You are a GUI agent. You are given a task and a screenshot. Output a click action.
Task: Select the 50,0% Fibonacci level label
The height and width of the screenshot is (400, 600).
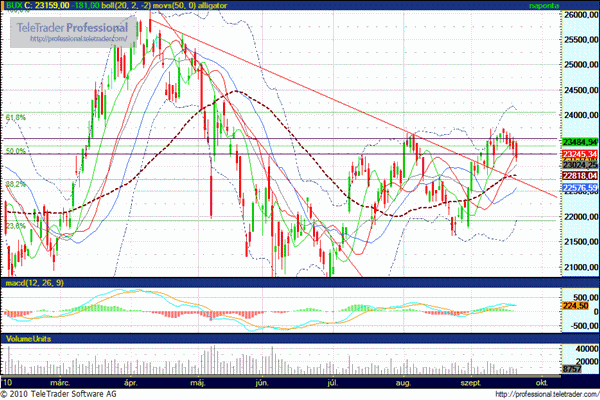click(x=14, y=151)
